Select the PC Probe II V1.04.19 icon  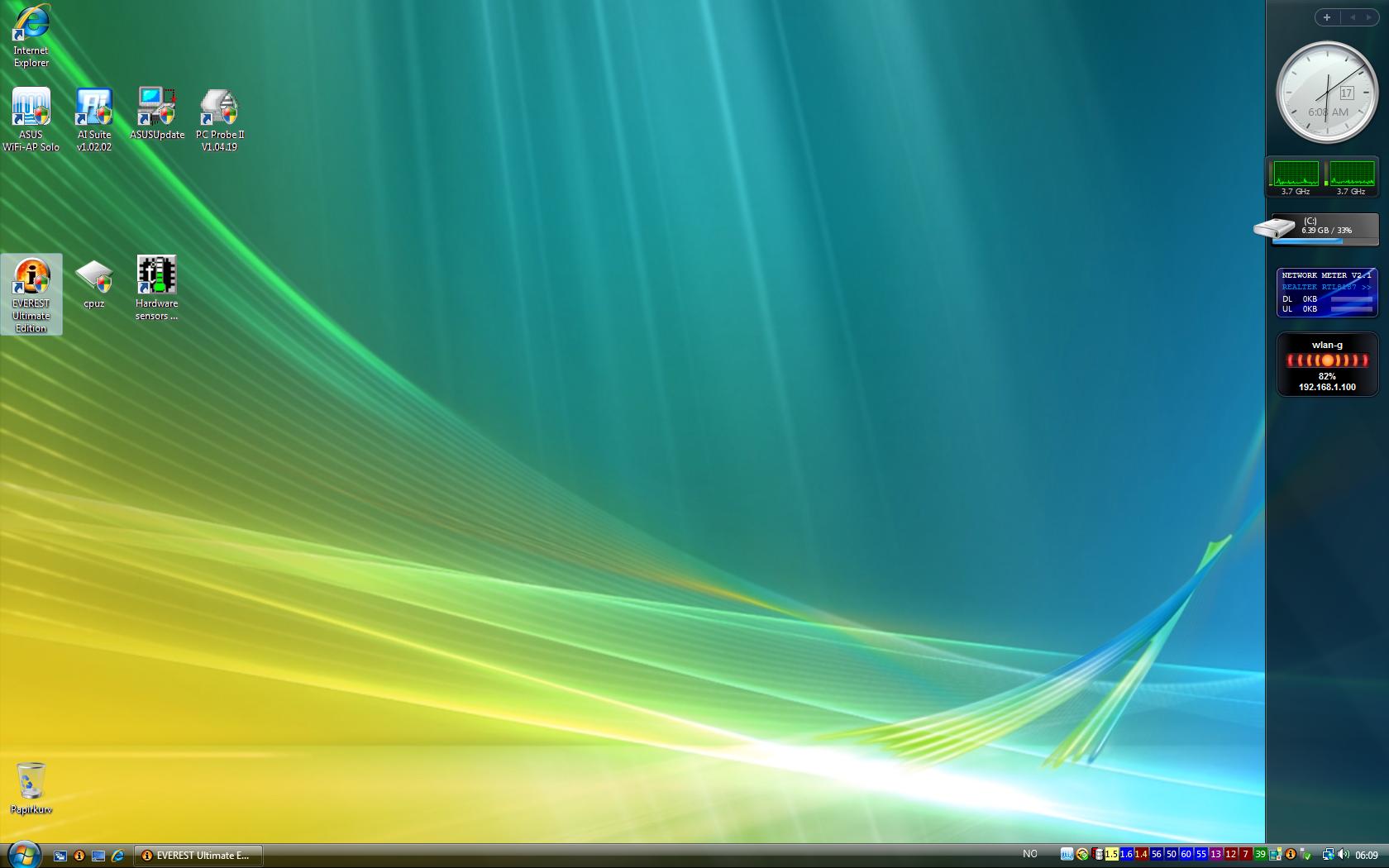point(219,121)
